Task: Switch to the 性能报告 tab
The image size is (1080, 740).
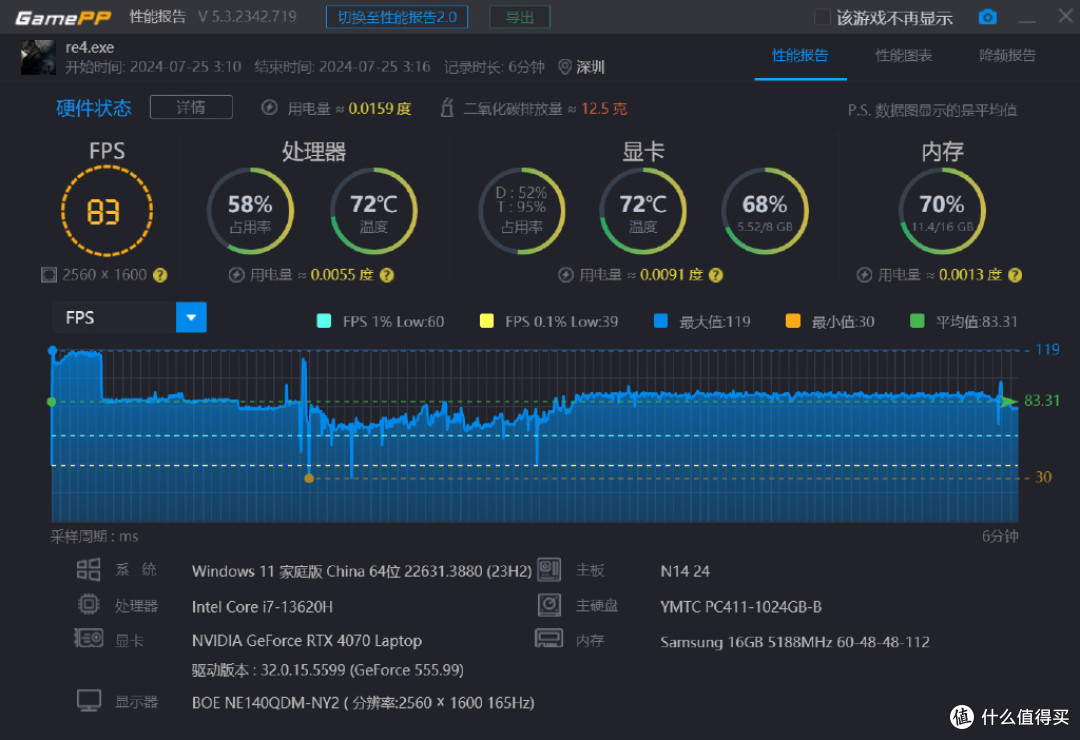Action: [800, 56]
